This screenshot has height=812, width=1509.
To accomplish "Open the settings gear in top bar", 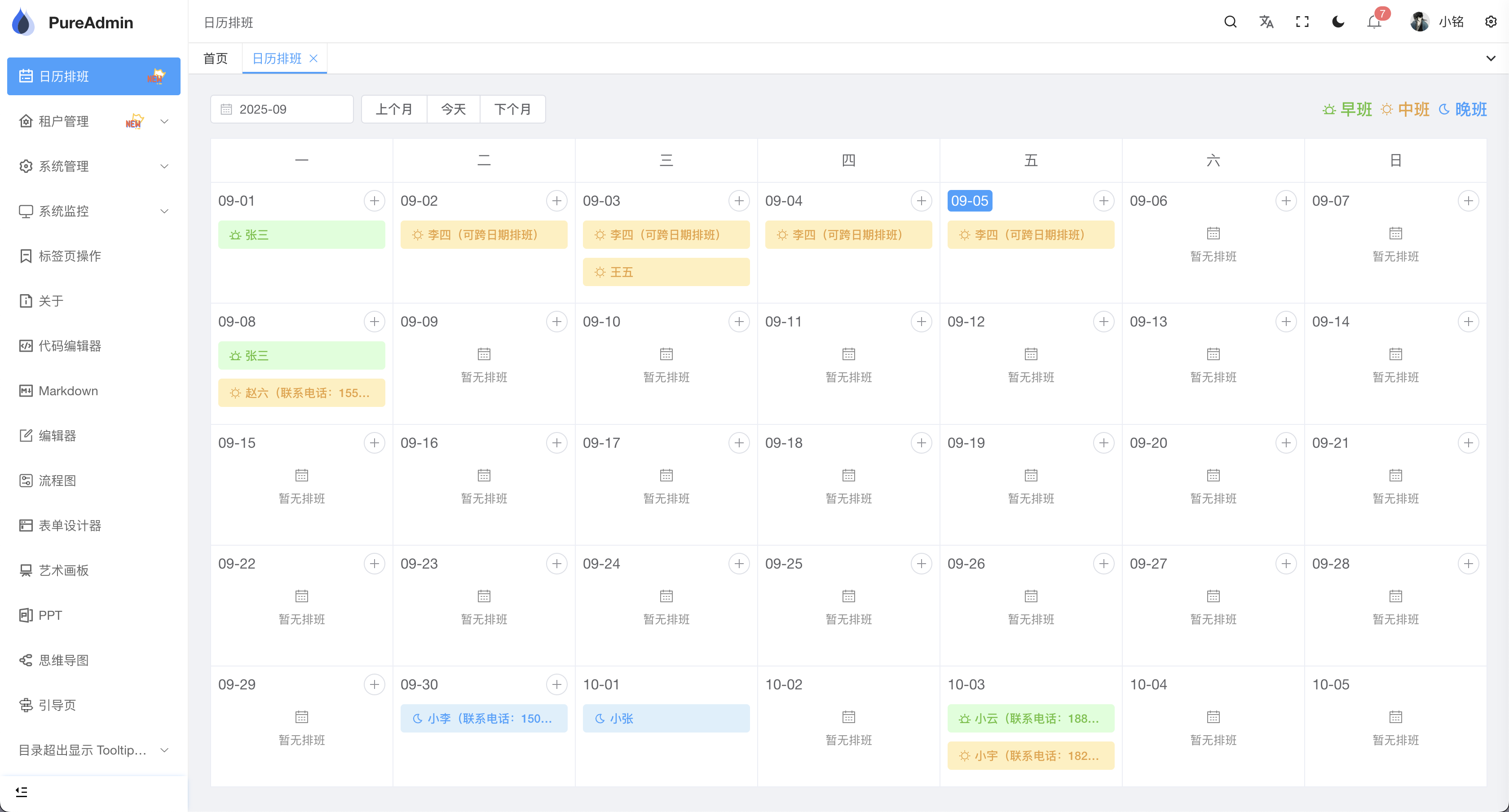I will pyautogui.click(x=1491, y=22).
